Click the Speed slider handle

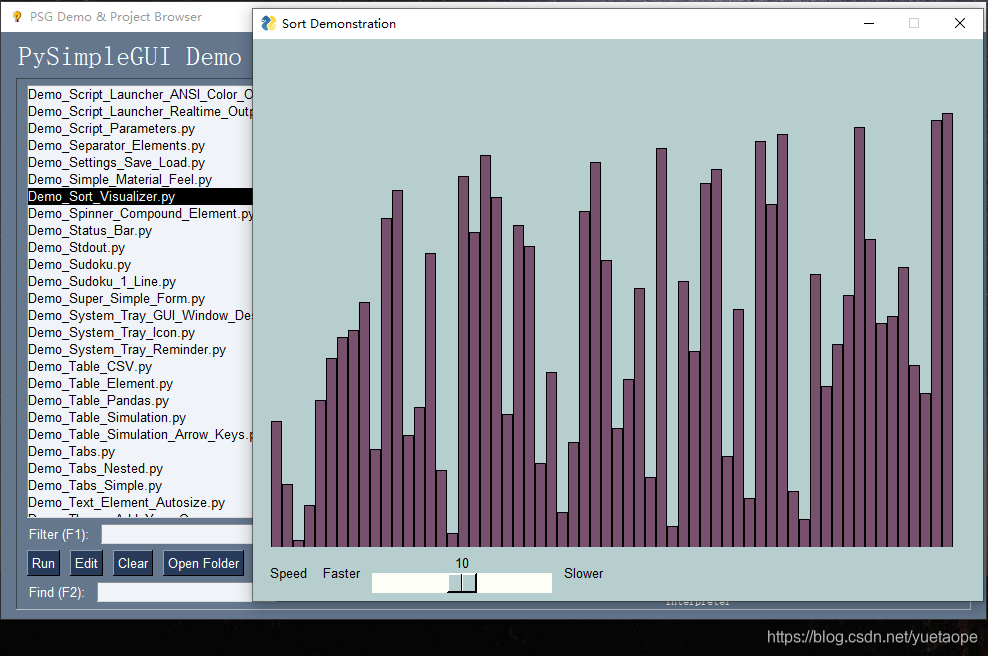[x=462, y=582]
